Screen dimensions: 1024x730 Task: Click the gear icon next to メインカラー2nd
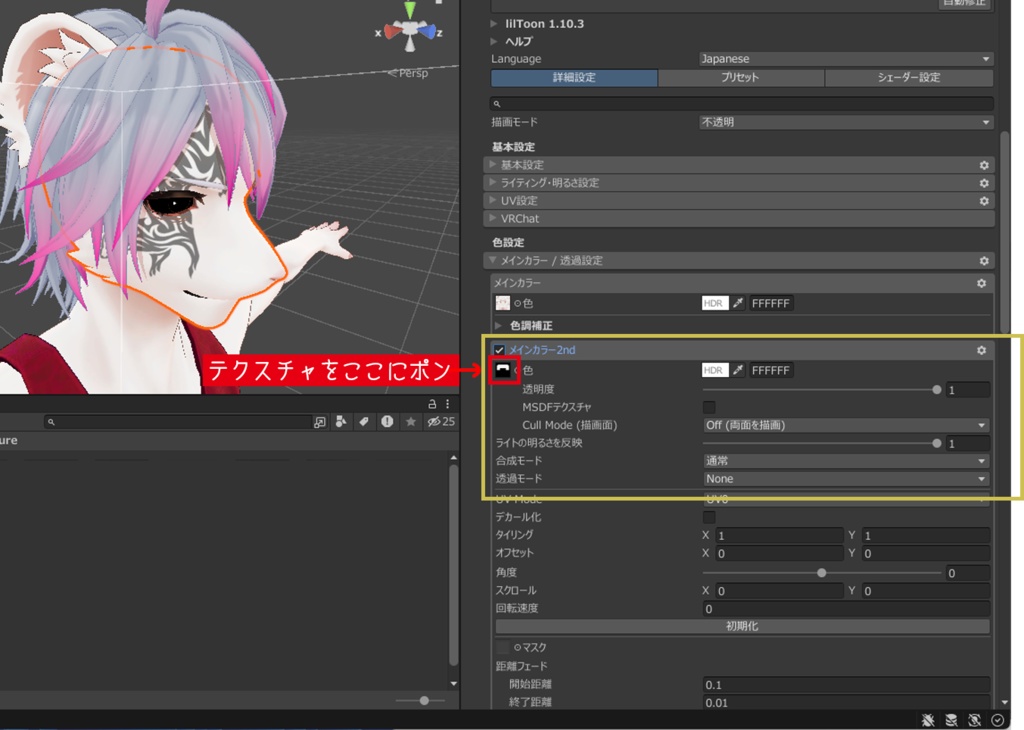point(981,350)
